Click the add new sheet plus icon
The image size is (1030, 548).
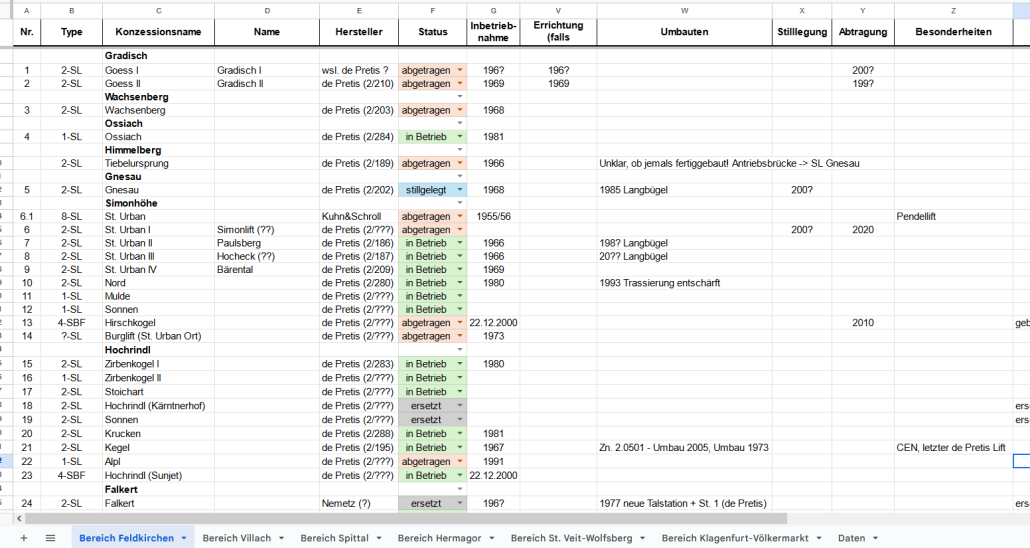[x=23, y=538]
